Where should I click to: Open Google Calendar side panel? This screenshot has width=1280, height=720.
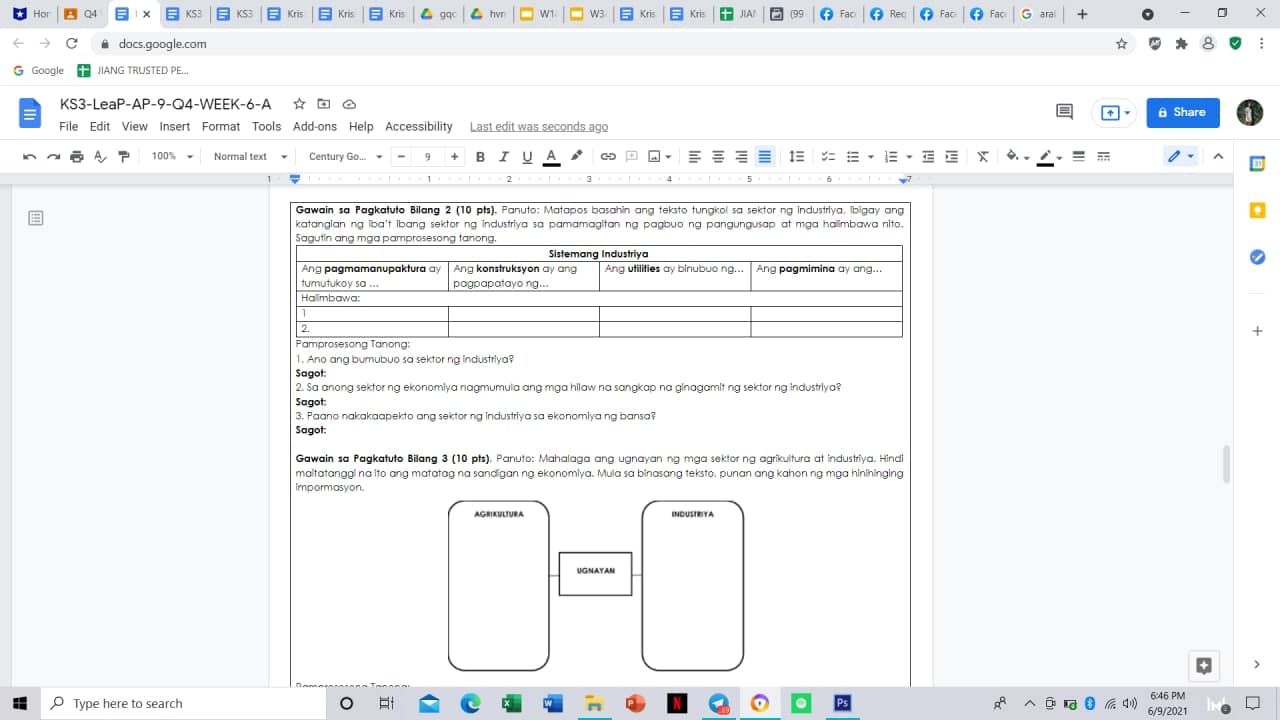[x=1258, y=164]
